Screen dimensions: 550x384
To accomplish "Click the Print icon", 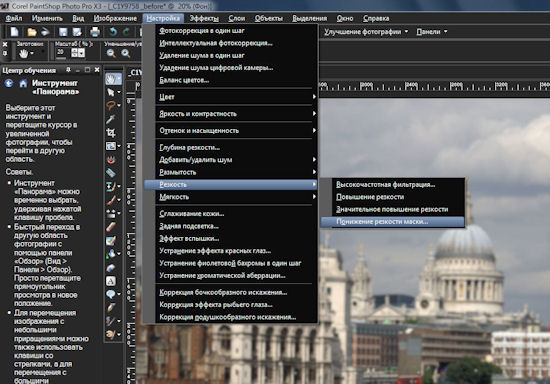I will click(x=95, y=32).
